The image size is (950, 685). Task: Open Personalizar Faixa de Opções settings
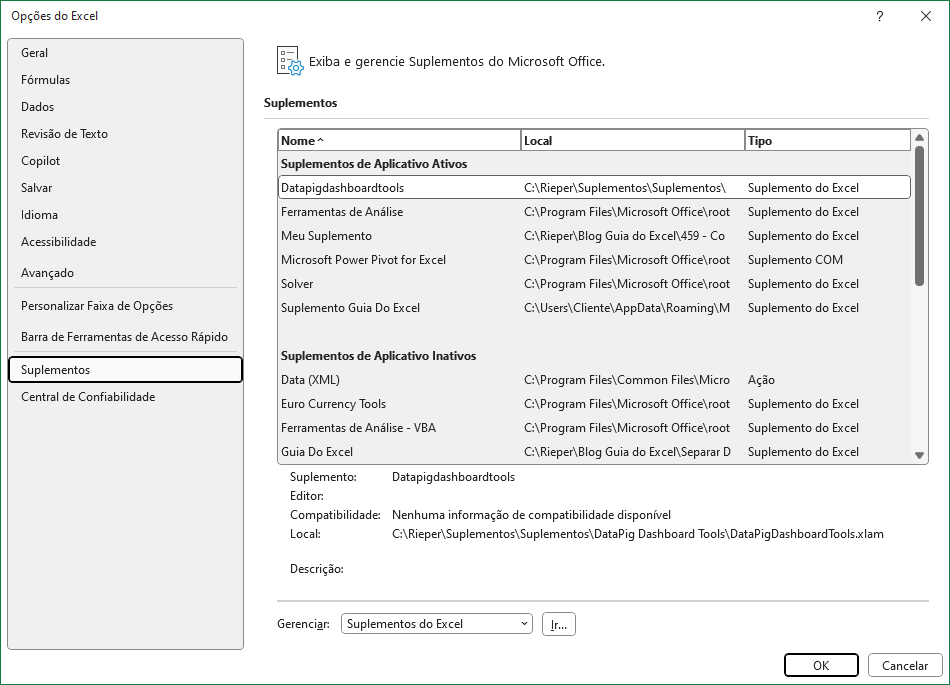97,306
